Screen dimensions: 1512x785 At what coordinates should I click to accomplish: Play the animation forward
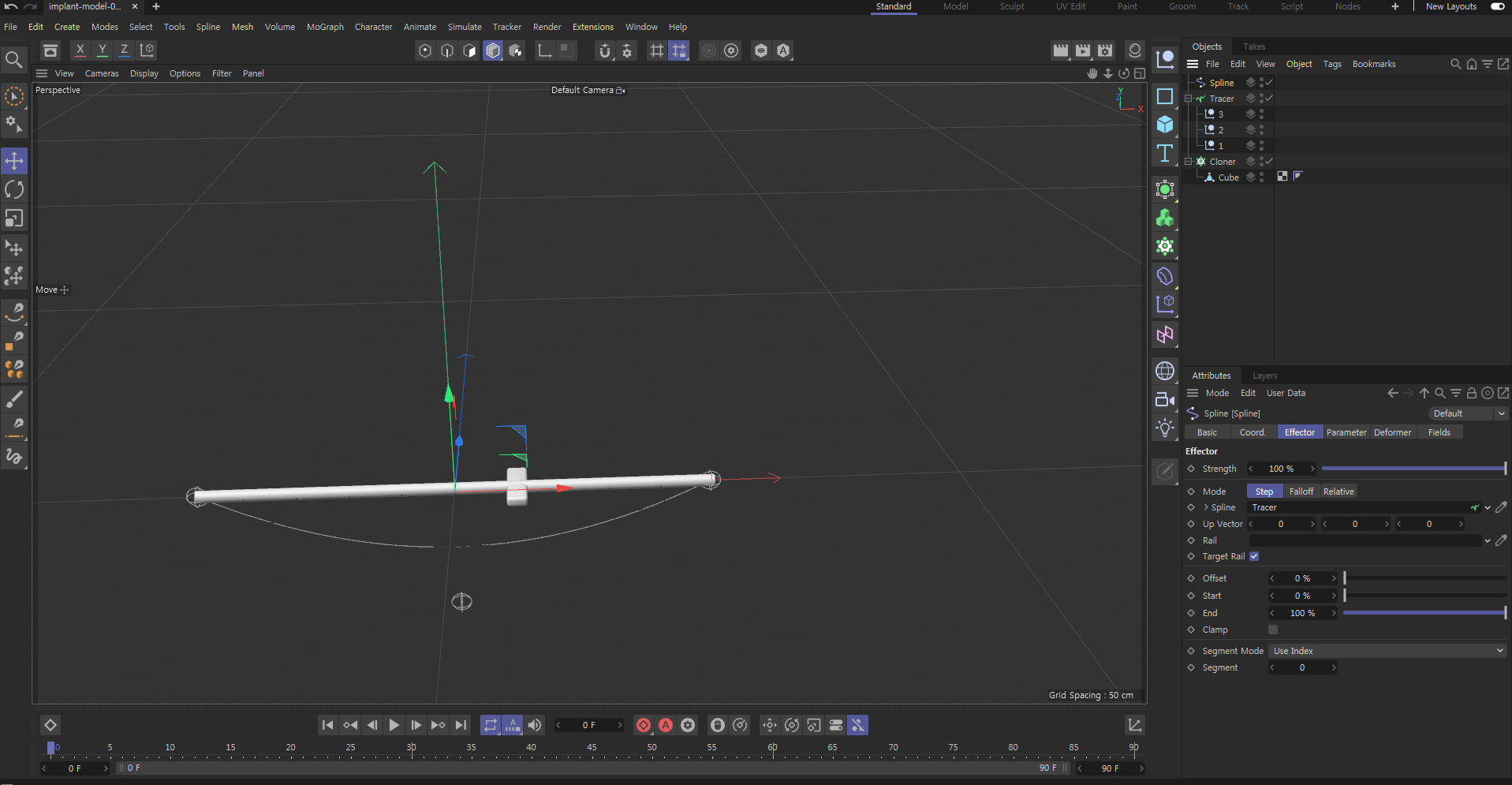tap(394, 725)
